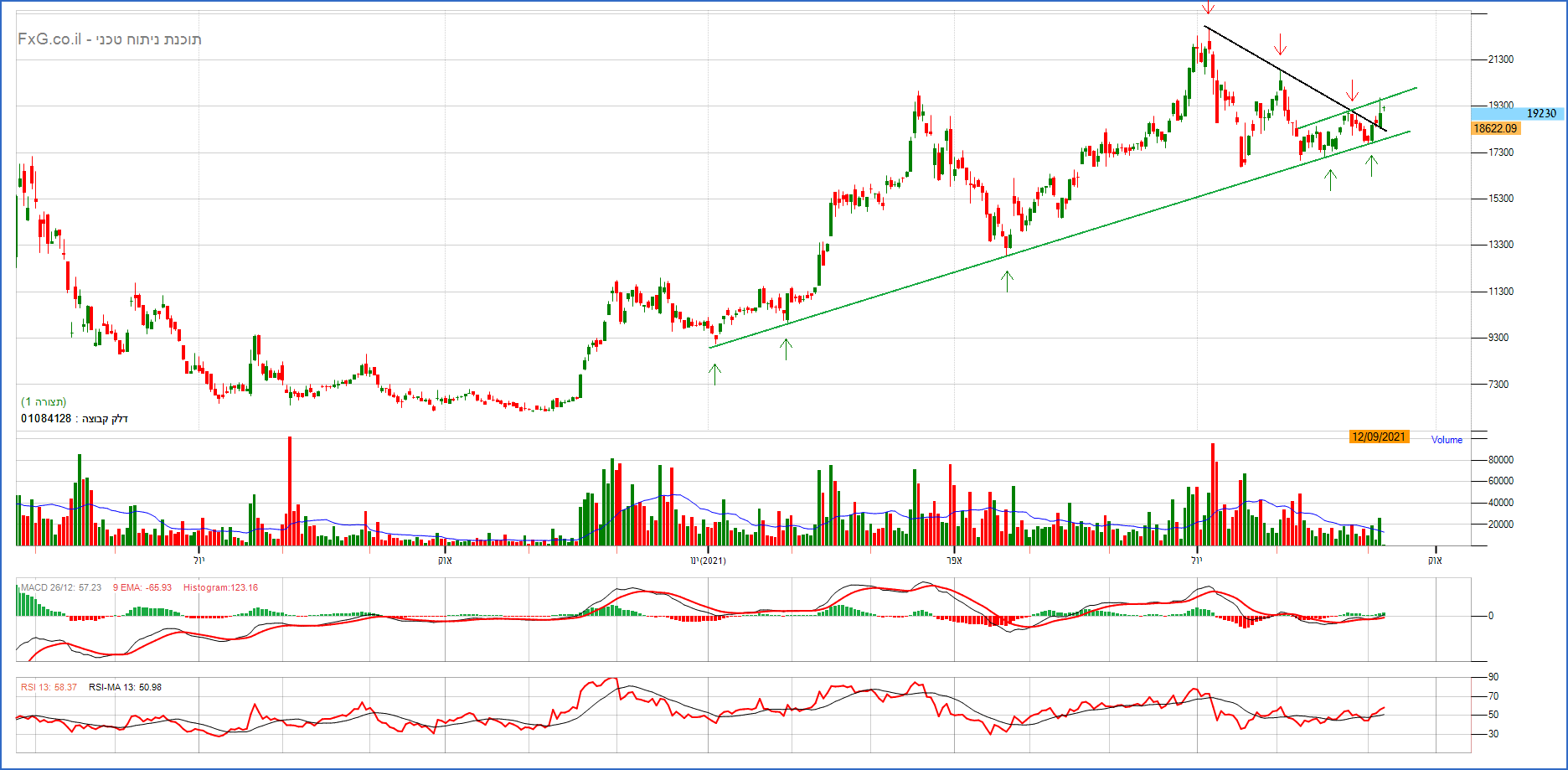The width and height of the screenshot is (1568, 770).
Task: Click the RSI-MA 13 label
Action: (x=125, y=687)
